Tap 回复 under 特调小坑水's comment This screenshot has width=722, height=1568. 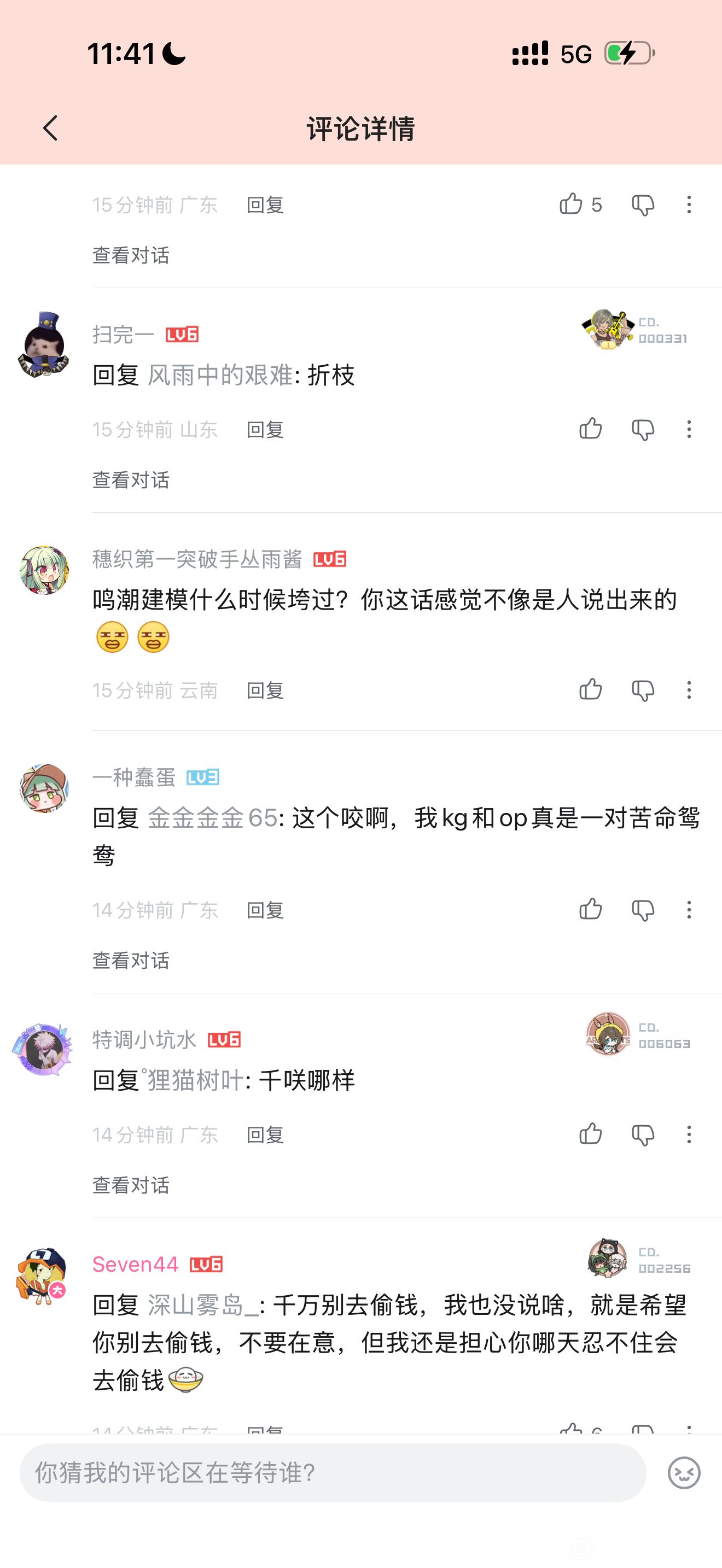tap(265, 1134)
